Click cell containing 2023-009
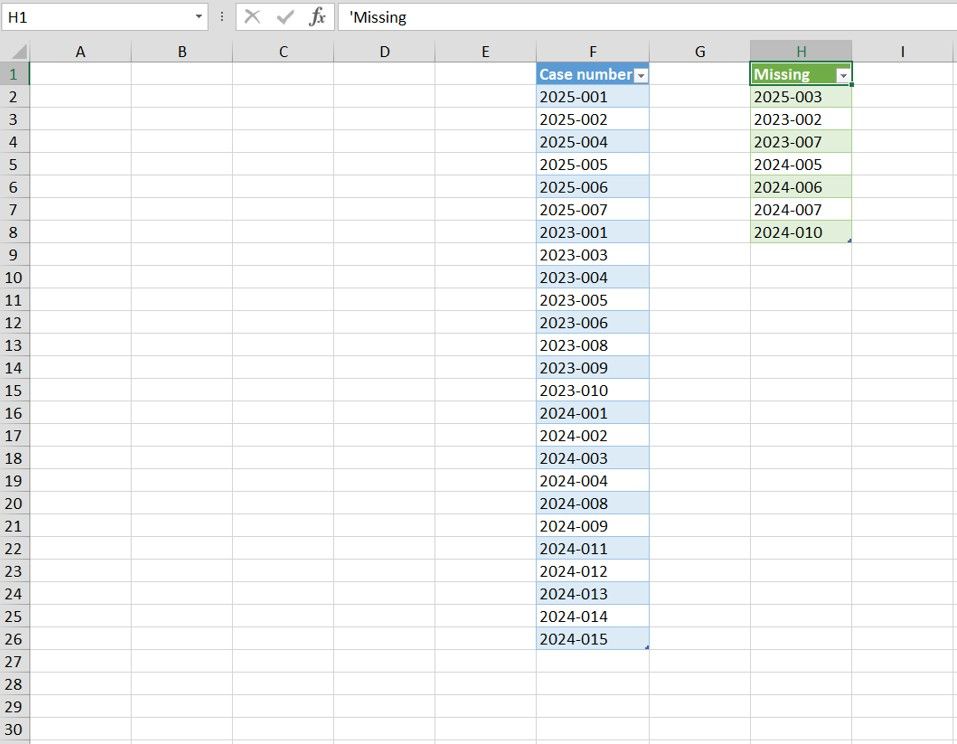957x744 pixels. point(593,367)
